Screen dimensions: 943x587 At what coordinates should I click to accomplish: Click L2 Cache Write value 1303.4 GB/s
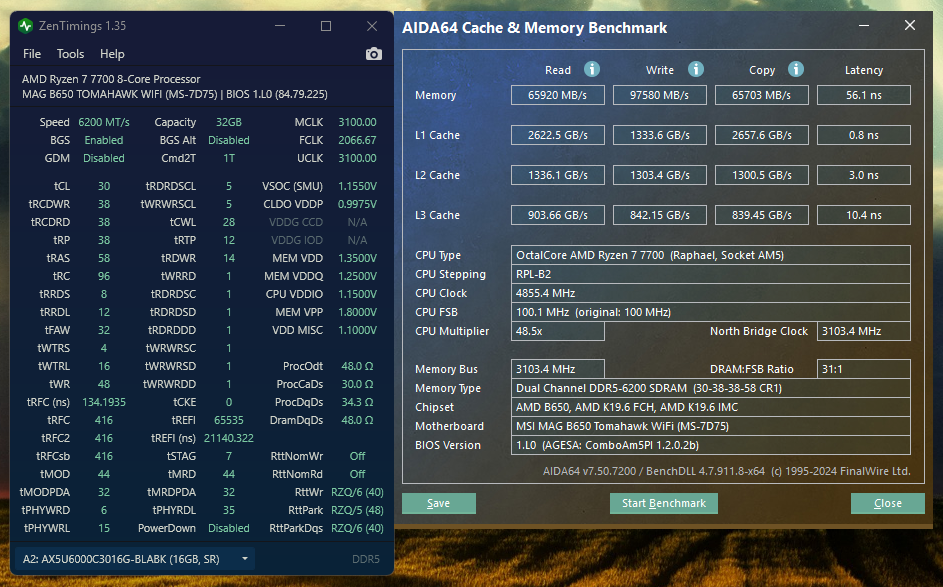[x=660, y=175]
